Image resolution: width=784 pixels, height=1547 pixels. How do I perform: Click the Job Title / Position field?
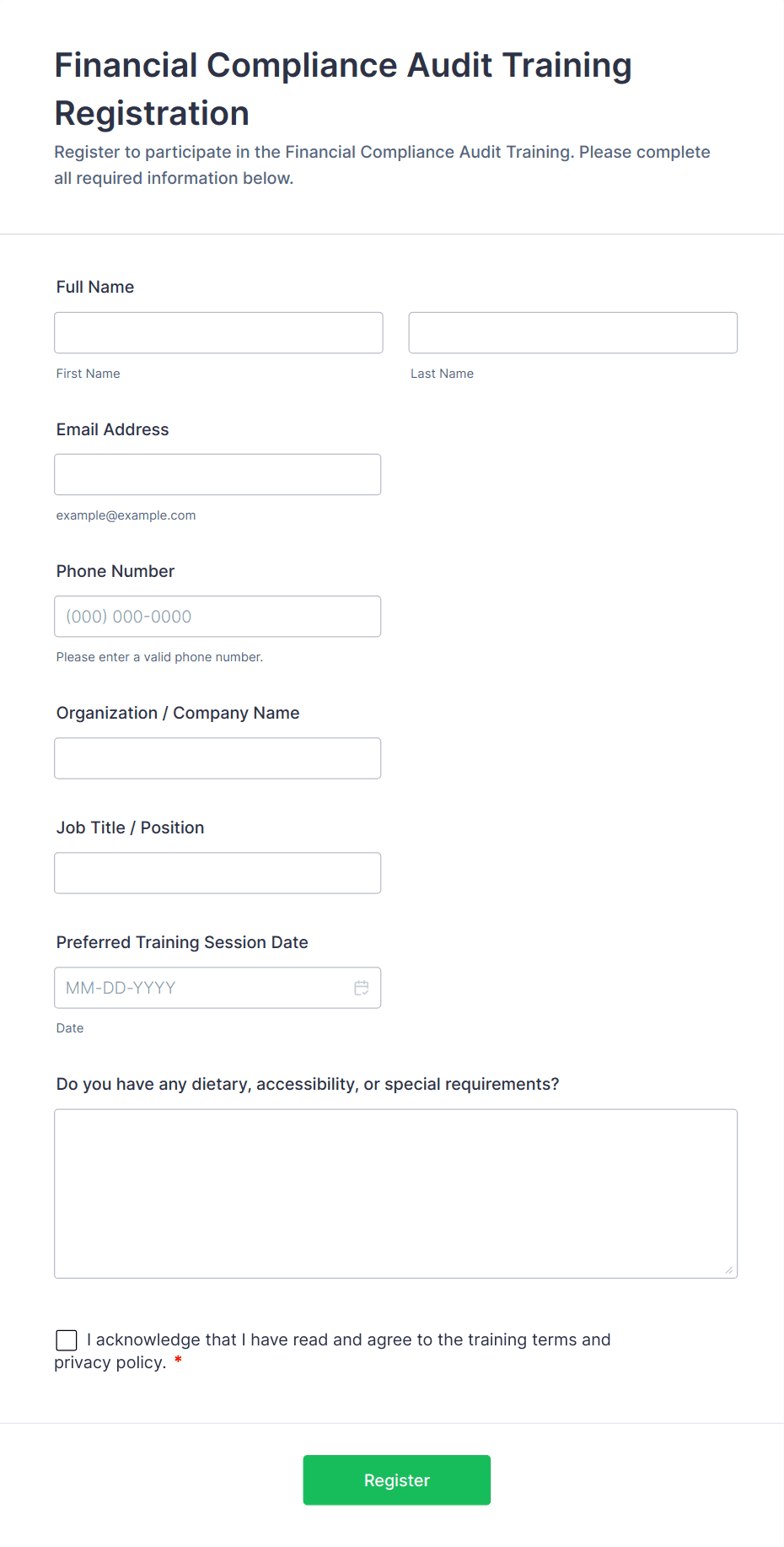[x=217, y=873]
